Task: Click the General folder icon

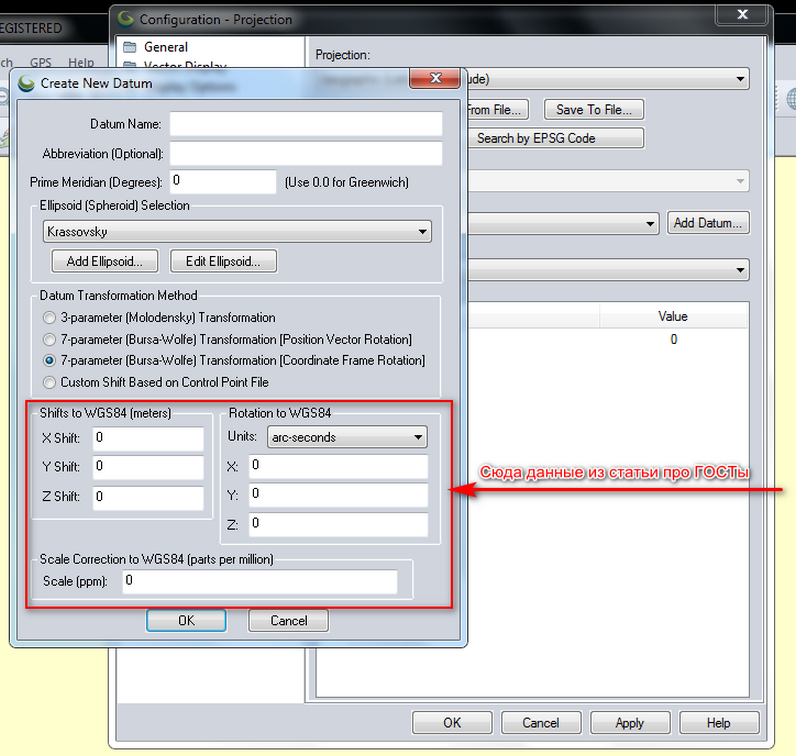Action: click(130, 47)
